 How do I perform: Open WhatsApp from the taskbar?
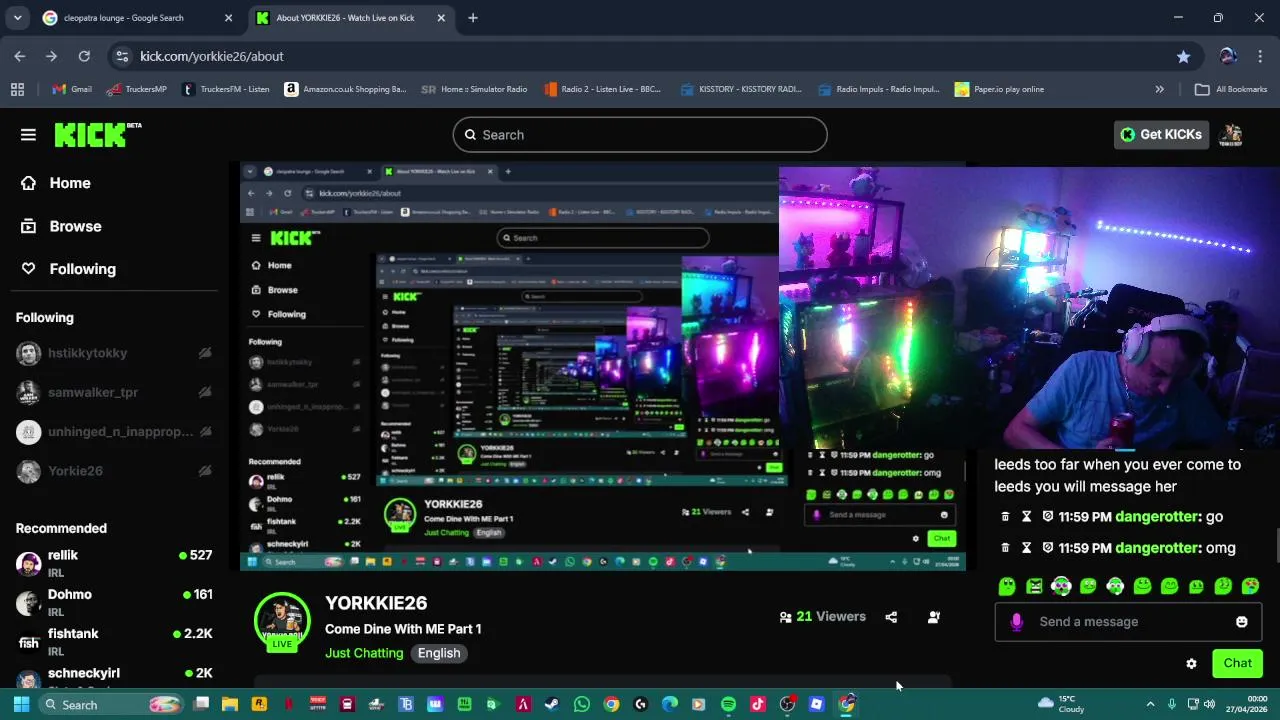coord(582,704)
